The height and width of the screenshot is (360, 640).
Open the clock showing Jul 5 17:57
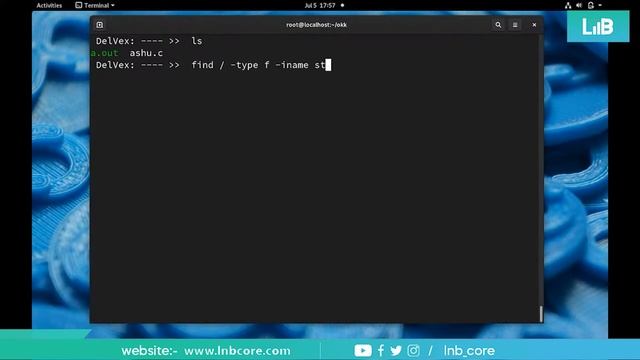point(320,5)
